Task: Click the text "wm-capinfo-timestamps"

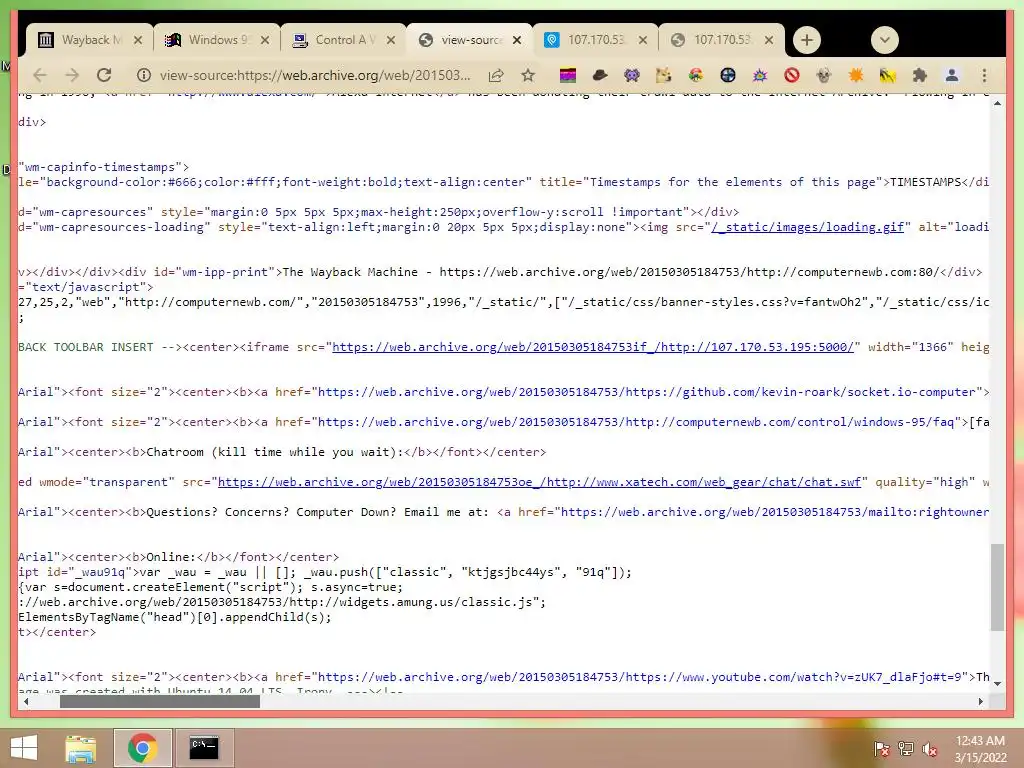Action: pos(101,167)
